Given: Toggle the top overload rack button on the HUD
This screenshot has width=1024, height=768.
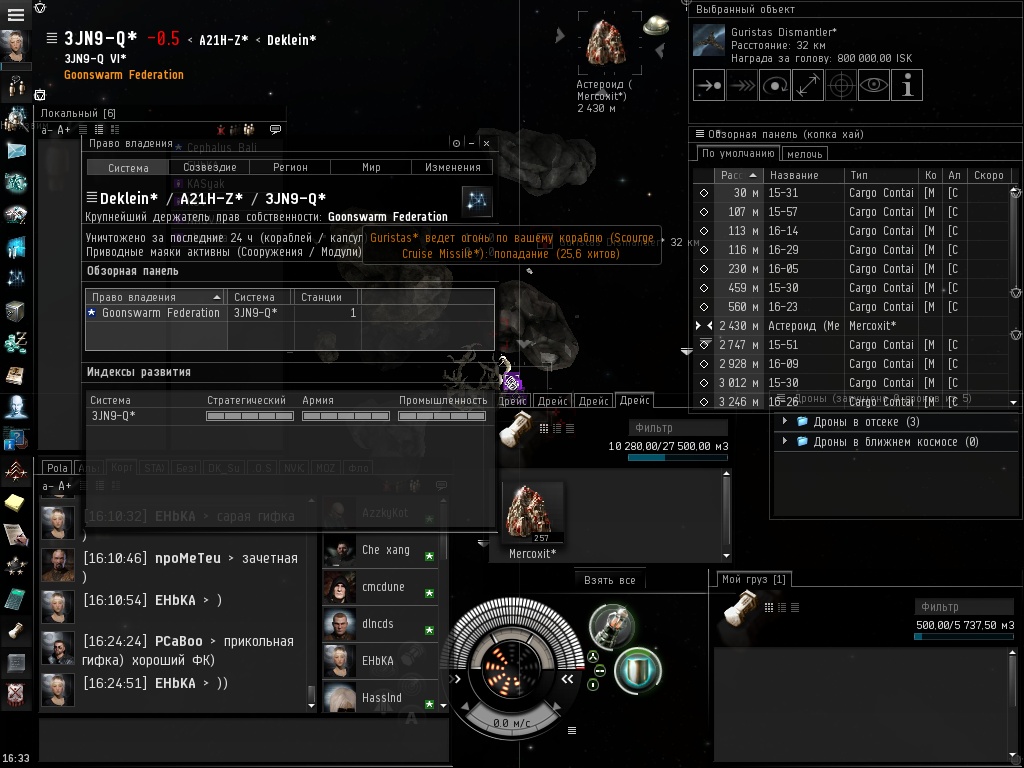Looking at the screenshot, I should click(x=593, y=656).
